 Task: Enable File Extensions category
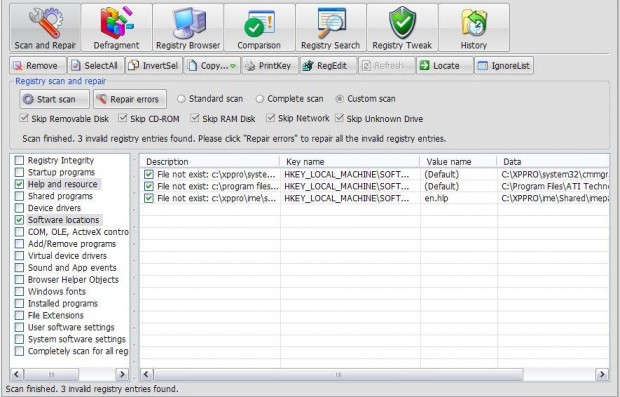[19, 315]
